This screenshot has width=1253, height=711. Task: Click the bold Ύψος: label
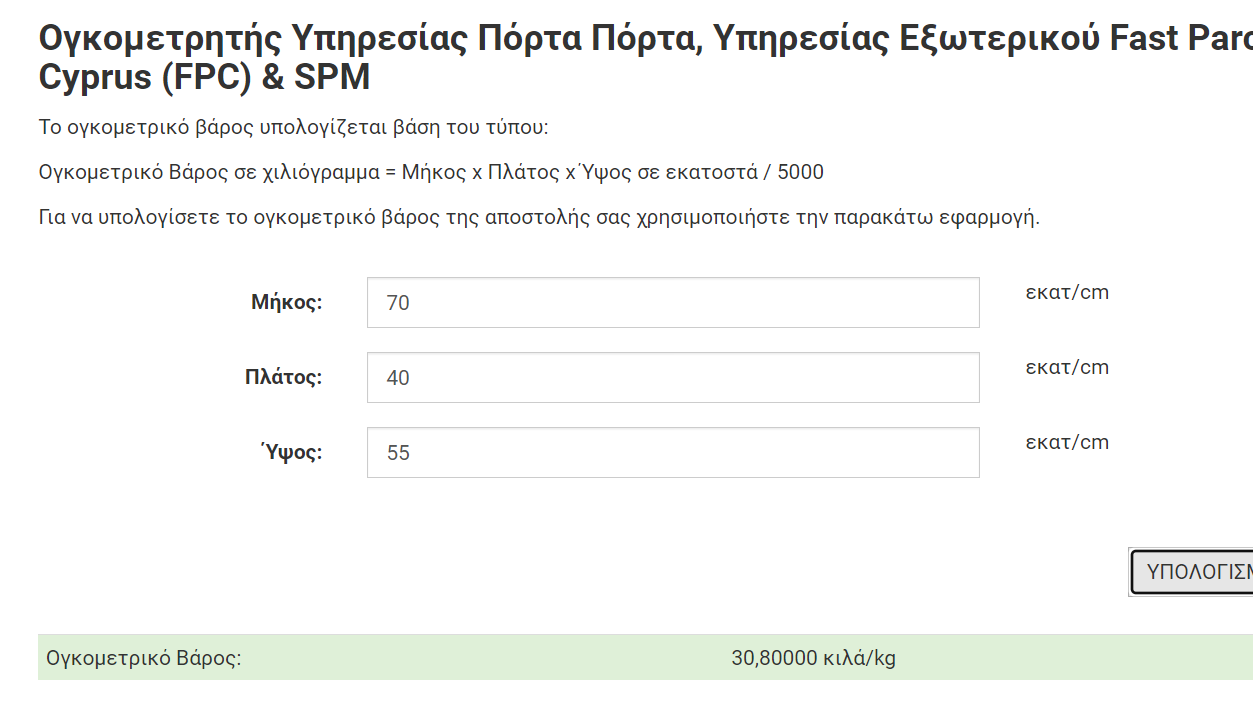[x=292, y=452]
